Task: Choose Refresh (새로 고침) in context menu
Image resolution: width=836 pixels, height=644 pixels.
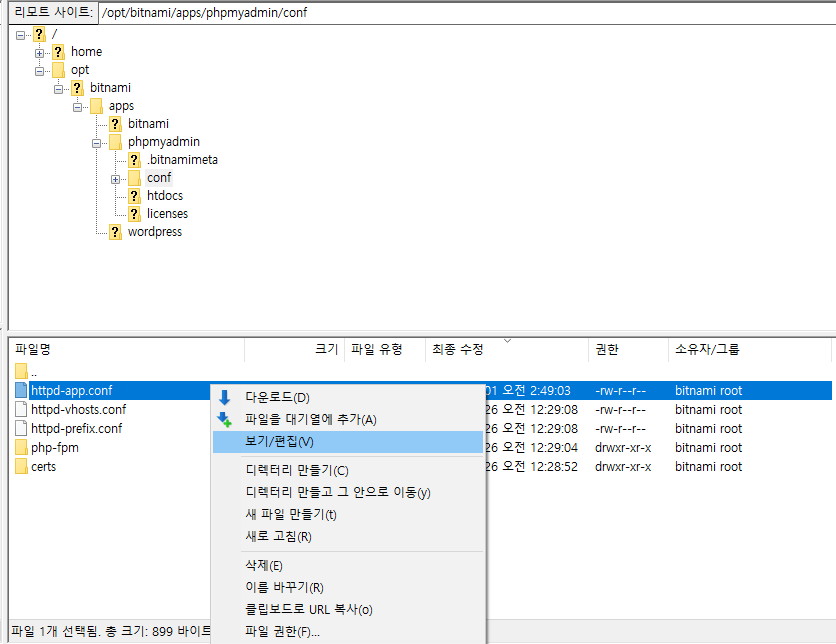Action: point(348,536)
